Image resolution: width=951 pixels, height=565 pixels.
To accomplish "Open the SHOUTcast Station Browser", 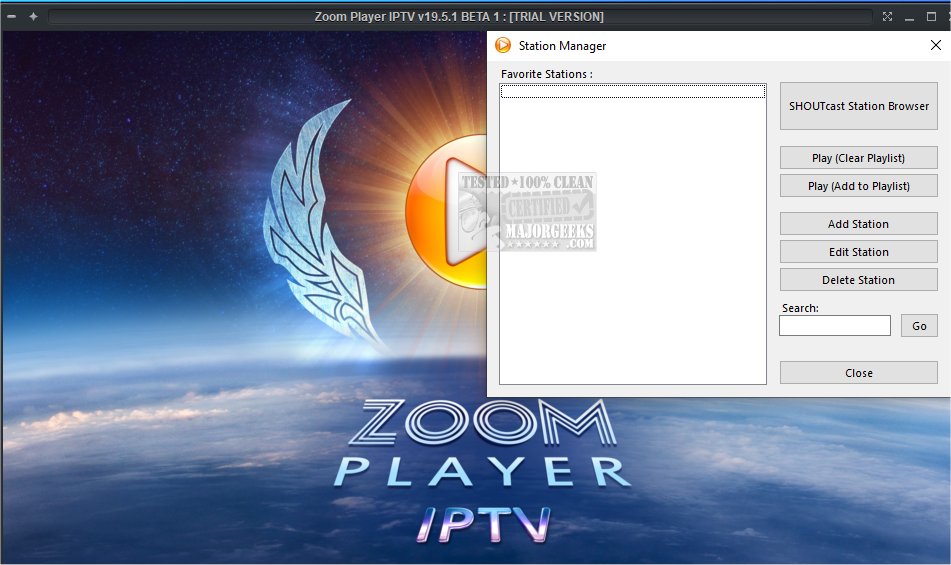I will coord(858,106).
